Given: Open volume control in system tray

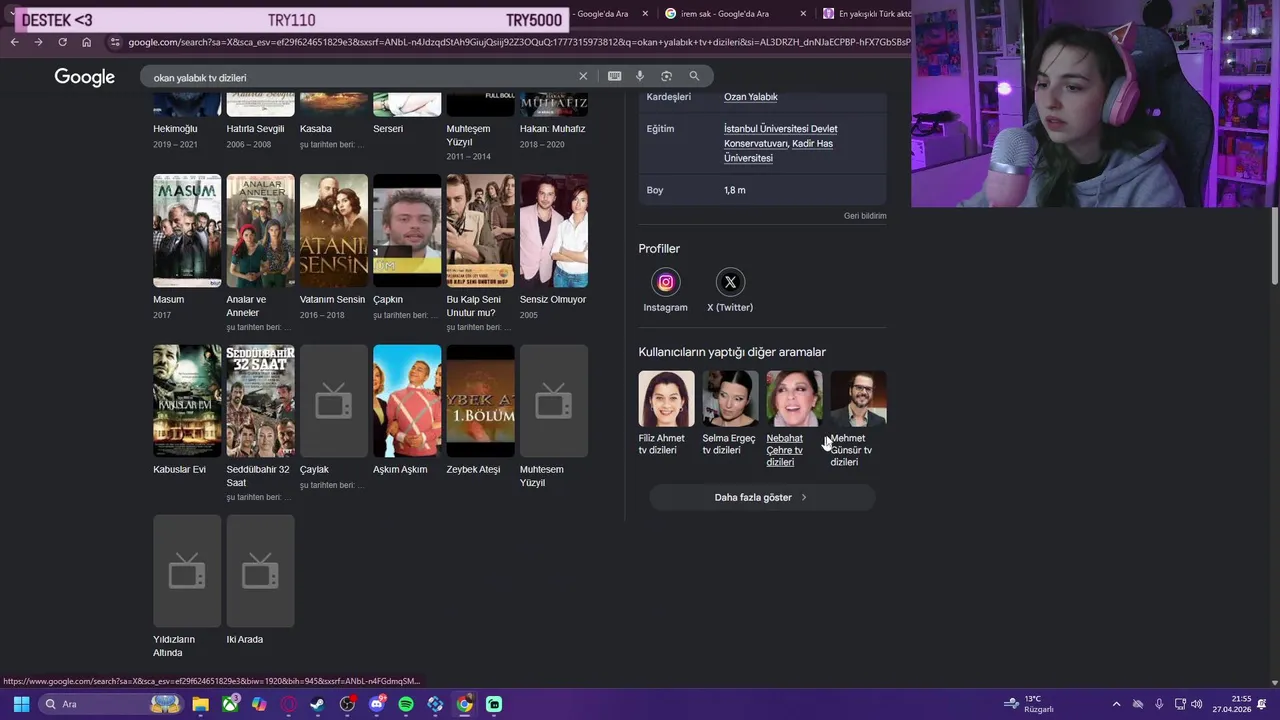Looking at the screenshot, I should (1197, 704).
